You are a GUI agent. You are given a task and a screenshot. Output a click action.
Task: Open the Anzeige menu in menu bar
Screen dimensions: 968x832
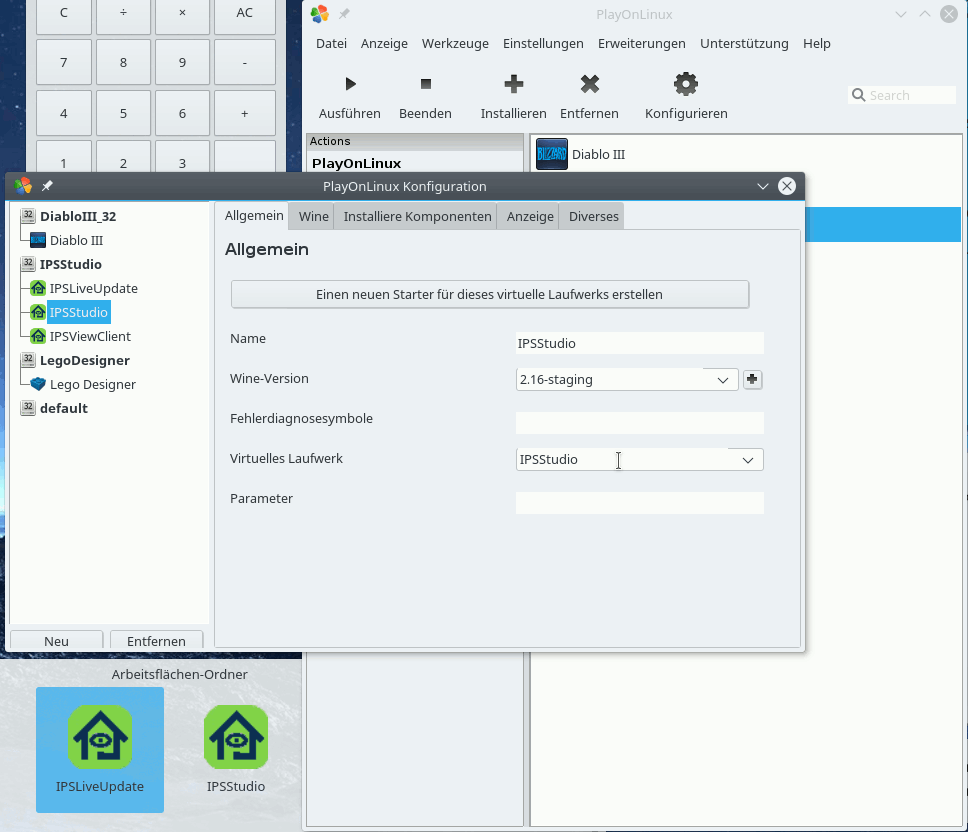point(384,43)
